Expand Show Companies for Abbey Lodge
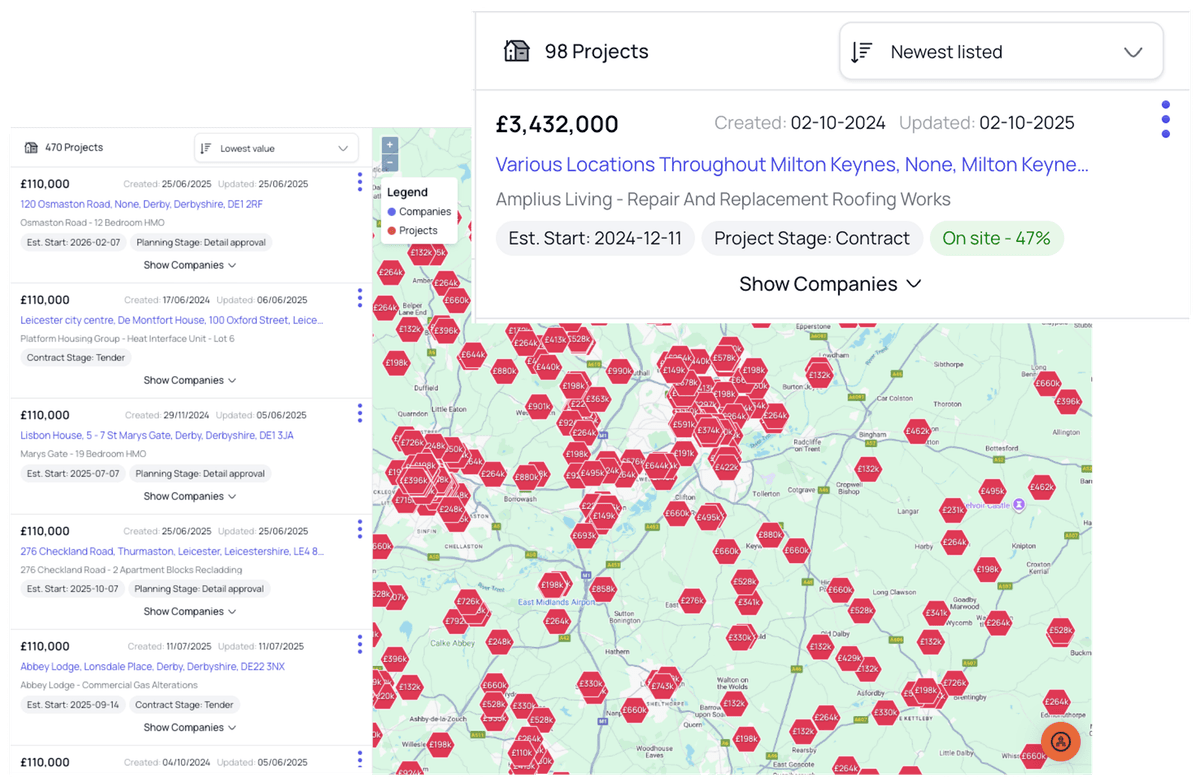Viewport: 1200px width, 784px height. pyautogui.click(x=189, y=727)
